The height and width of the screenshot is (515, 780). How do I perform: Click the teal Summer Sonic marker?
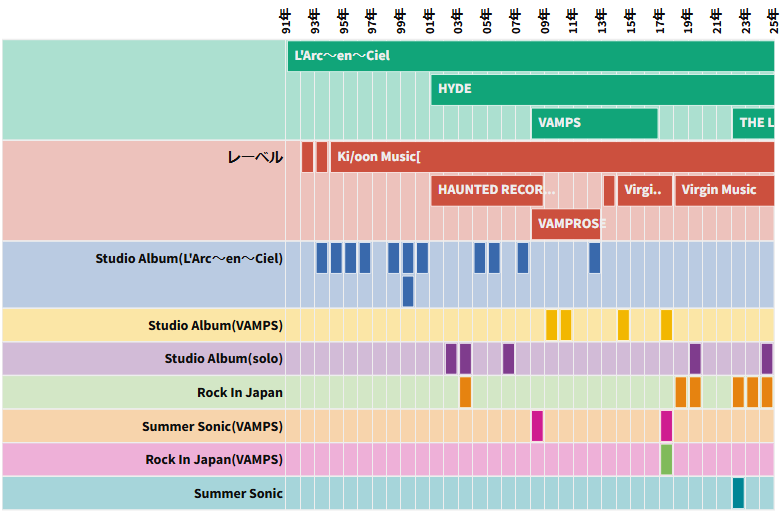click(x=738, y=493)
